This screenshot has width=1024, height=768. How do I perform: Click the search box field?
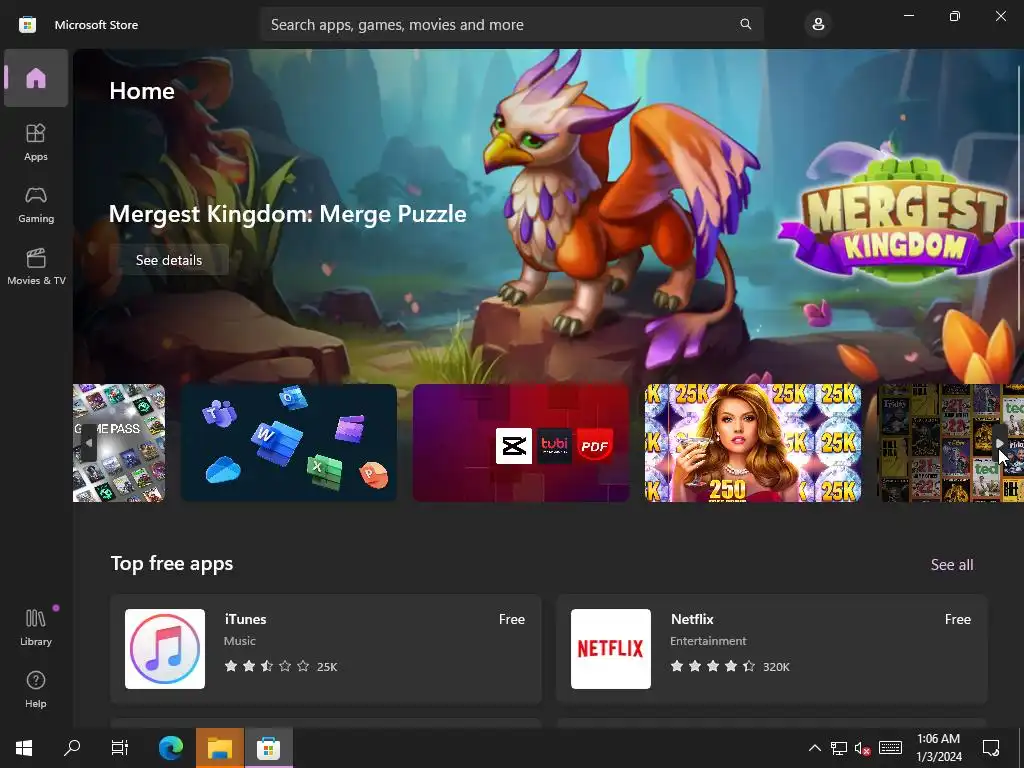[x=511, y=24]
